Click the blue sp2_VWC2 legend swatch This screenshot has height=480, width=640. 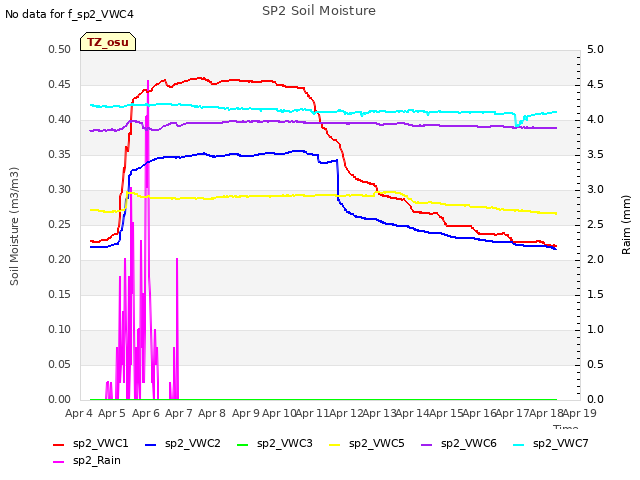pos(151,444)
